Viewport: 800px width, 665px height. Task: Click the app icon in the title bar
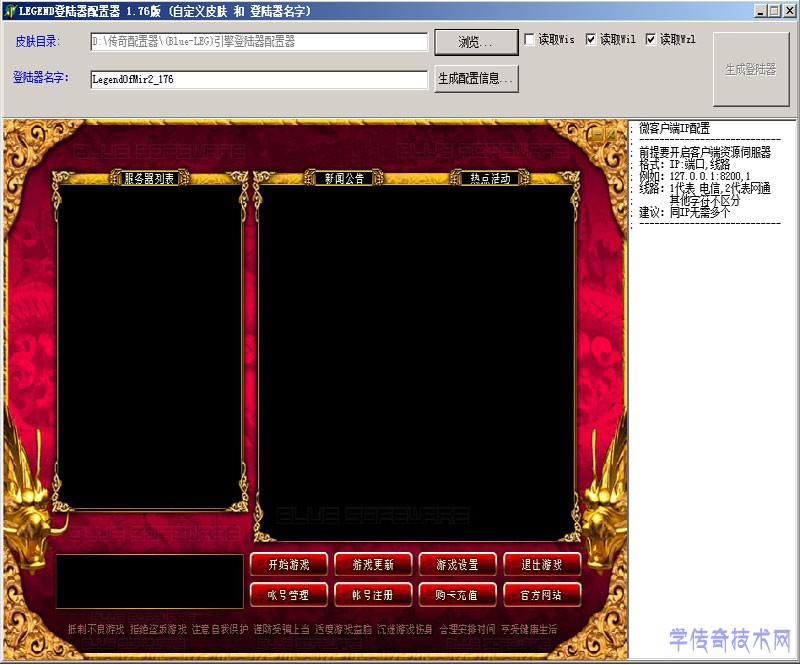pyautogui.click(x=10, y=10)
